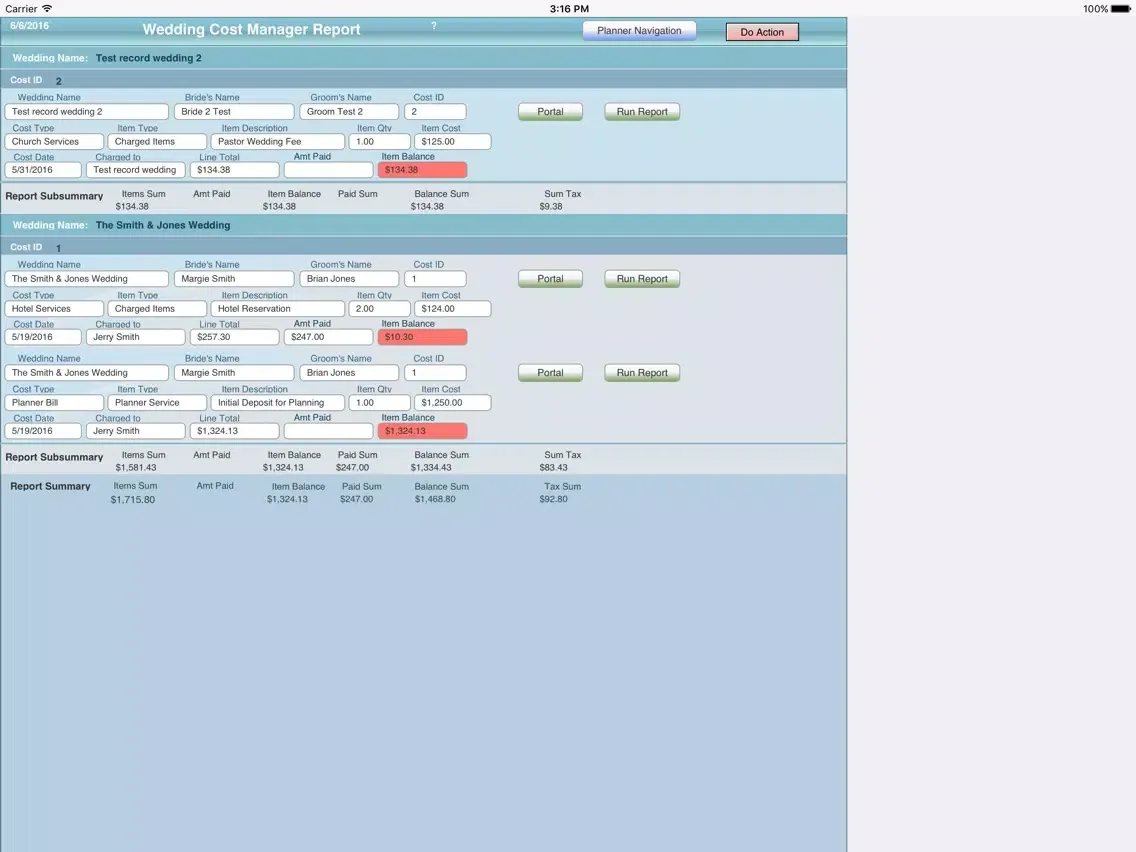Click the empty Amt Paid field for Church Services
Viewport: 1136px width, 852px height.
point(328,170)
